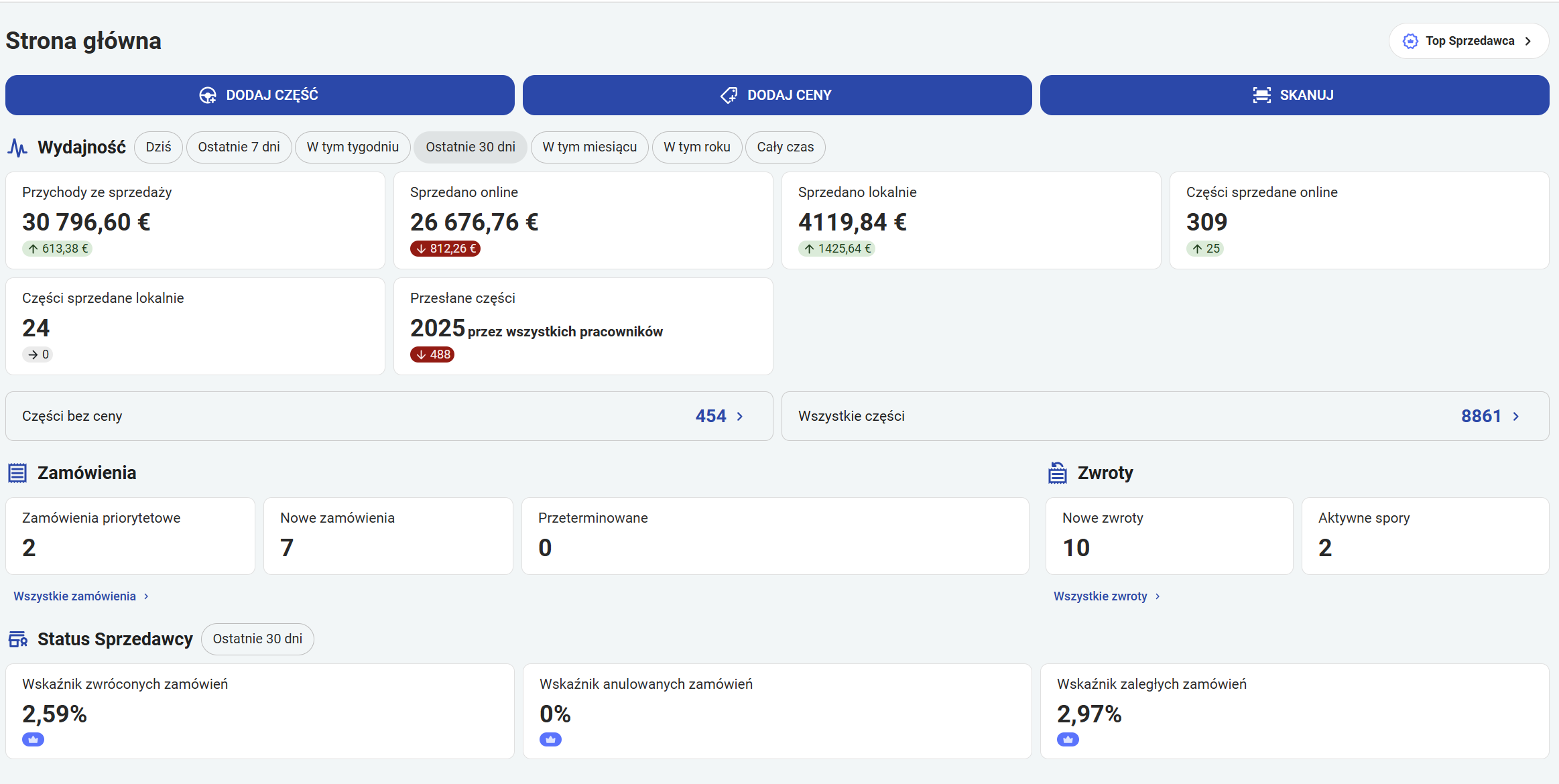Screen dimensions: 1559x784
Task: Follow the Wszystkie zamówienia link
Action: click(75, 596)
